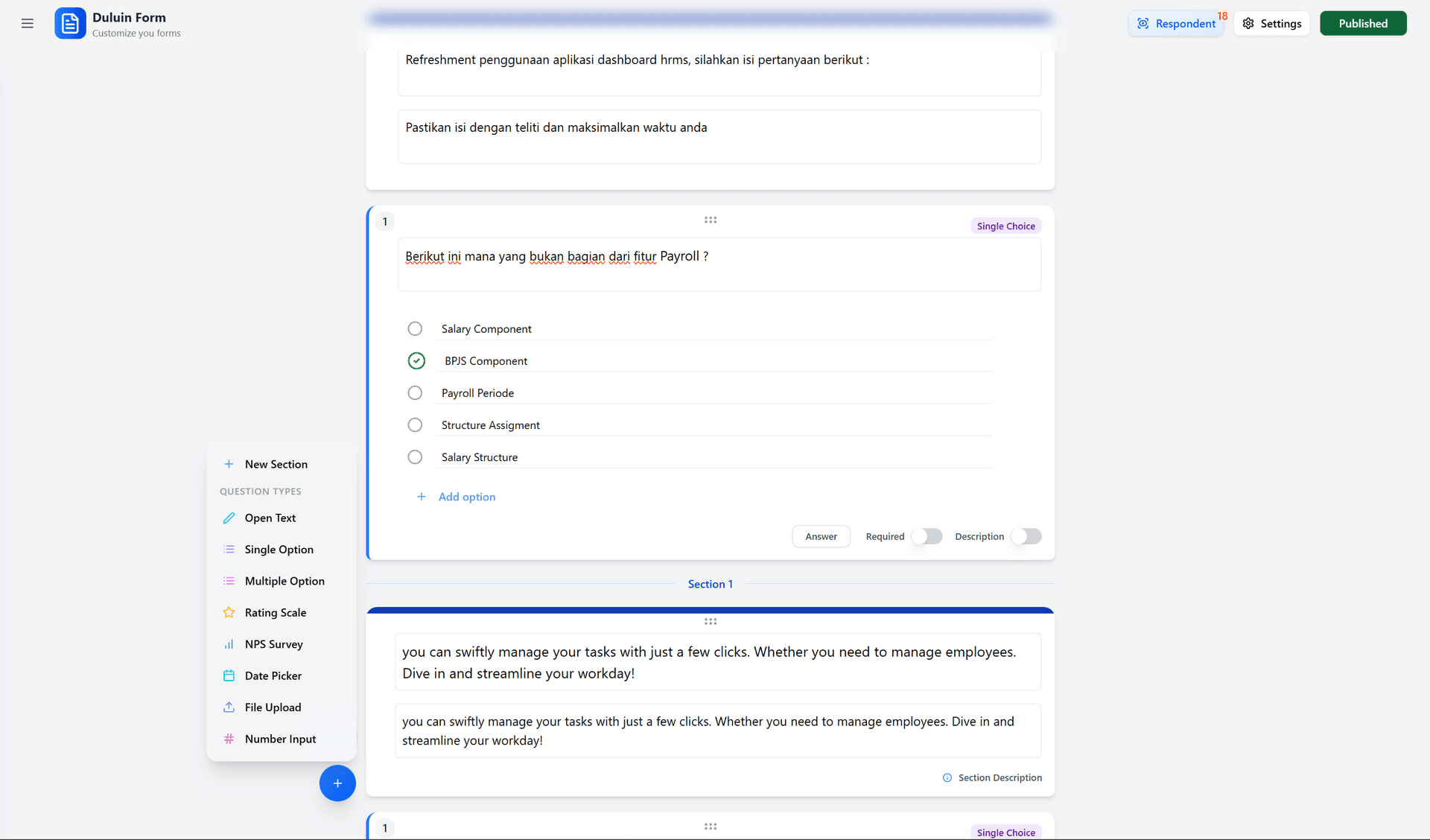Open Respondent list with 18 badge
This screenshot has height=840, width=1430.
click(x=1176, y=24)
